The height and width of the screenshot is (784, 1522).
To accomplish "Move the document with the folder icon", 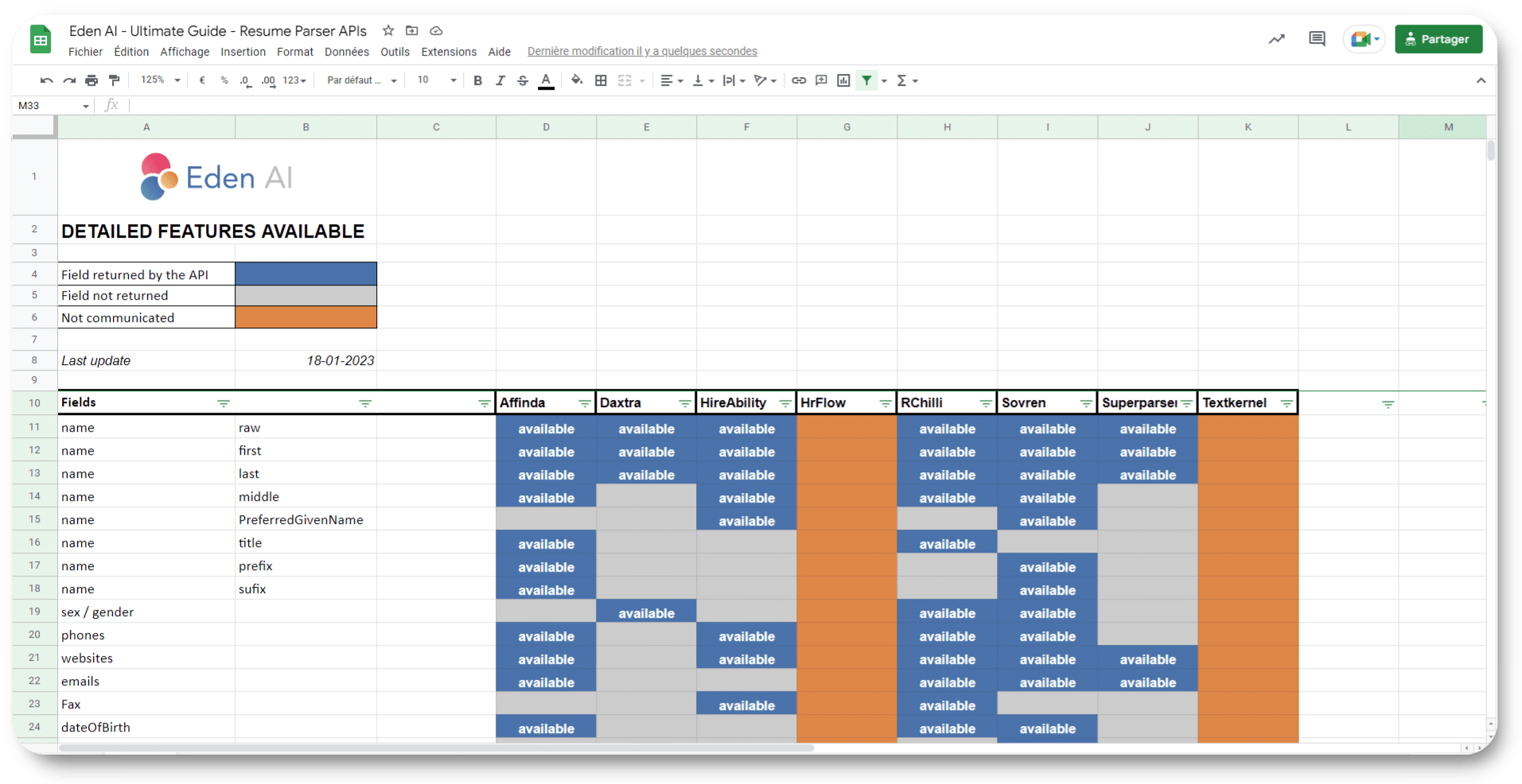I will click(x=411, y=31).
